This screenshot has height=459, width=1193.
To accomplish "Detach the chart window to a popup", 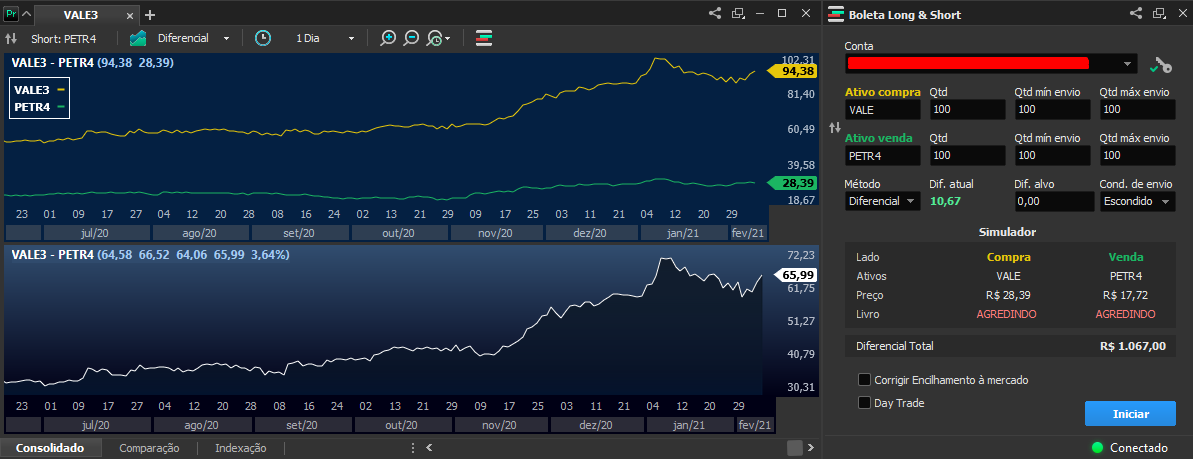I will [x=737, y=13].
